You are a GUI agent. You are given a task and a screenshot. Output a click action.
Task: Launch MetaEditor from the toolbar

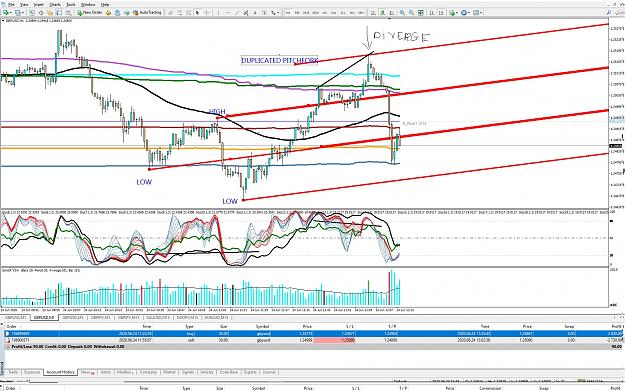108,13
